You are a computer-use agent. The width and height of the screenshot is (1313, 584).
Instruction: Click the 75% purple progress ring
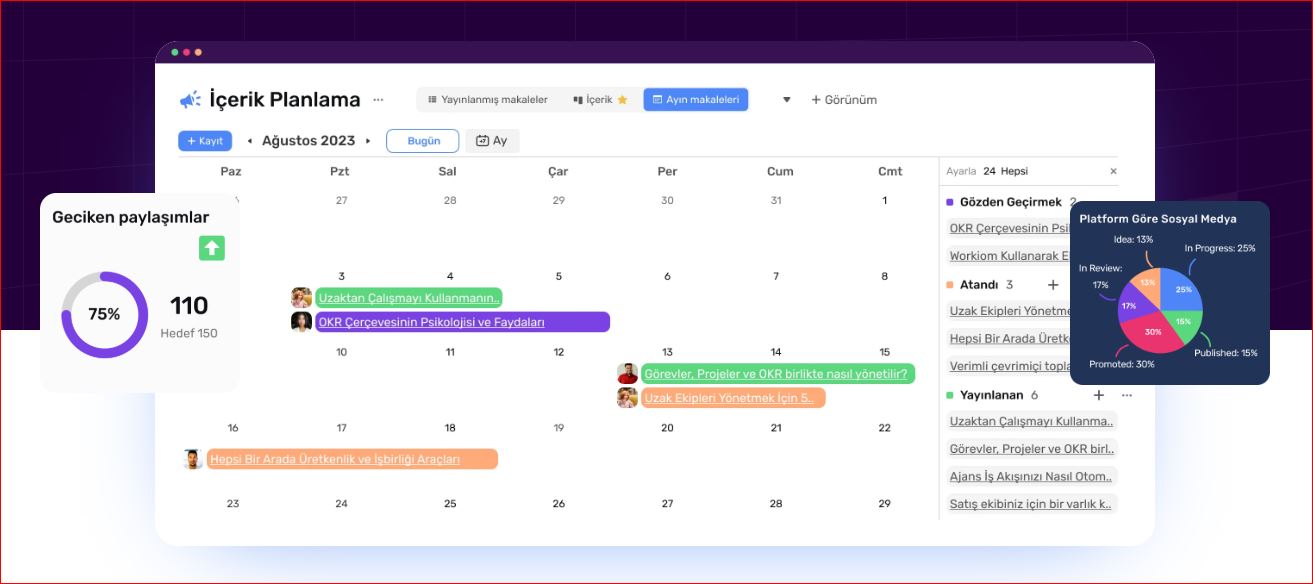[104, 314]
